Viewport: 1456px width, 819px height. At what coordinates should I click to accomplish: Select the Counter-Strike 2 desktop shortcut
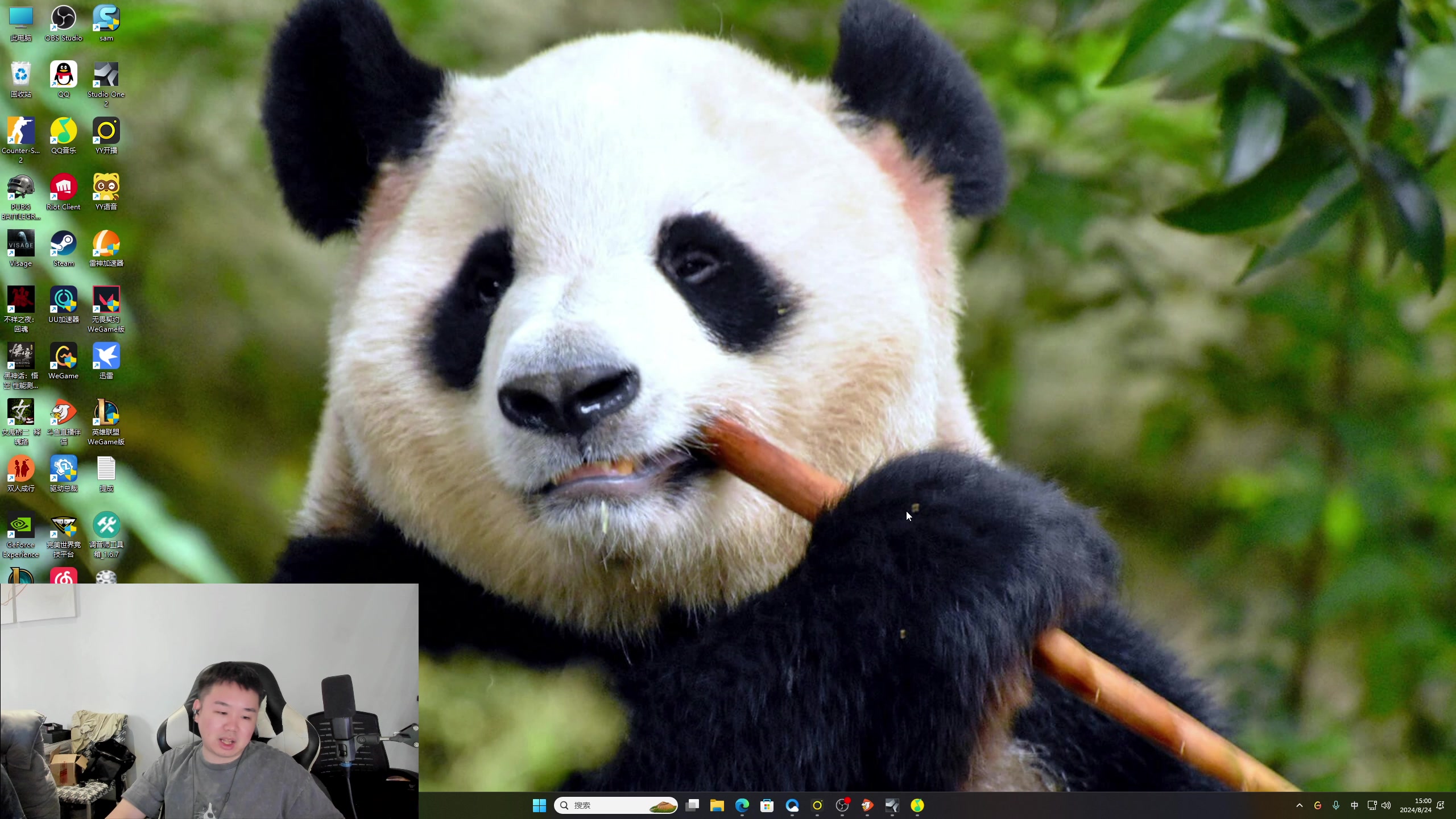[21, 140]
